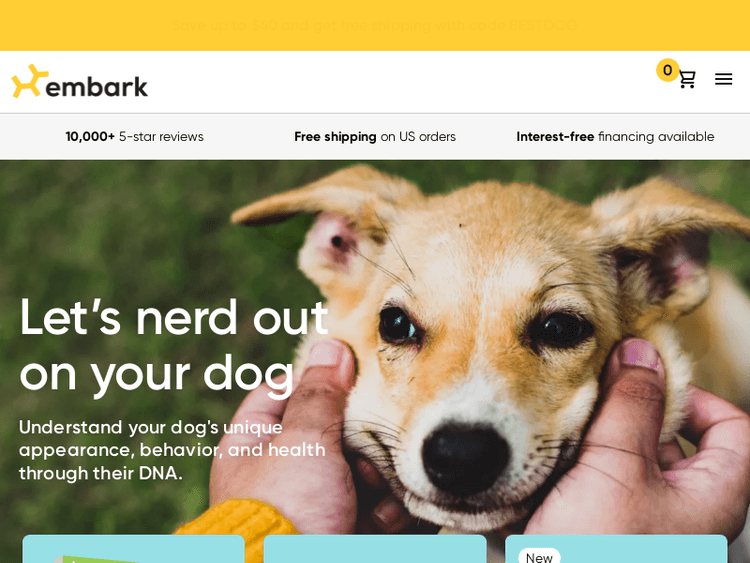Click the puppy's black nose
Screen dimensions: 750x563
click(465, 460)
